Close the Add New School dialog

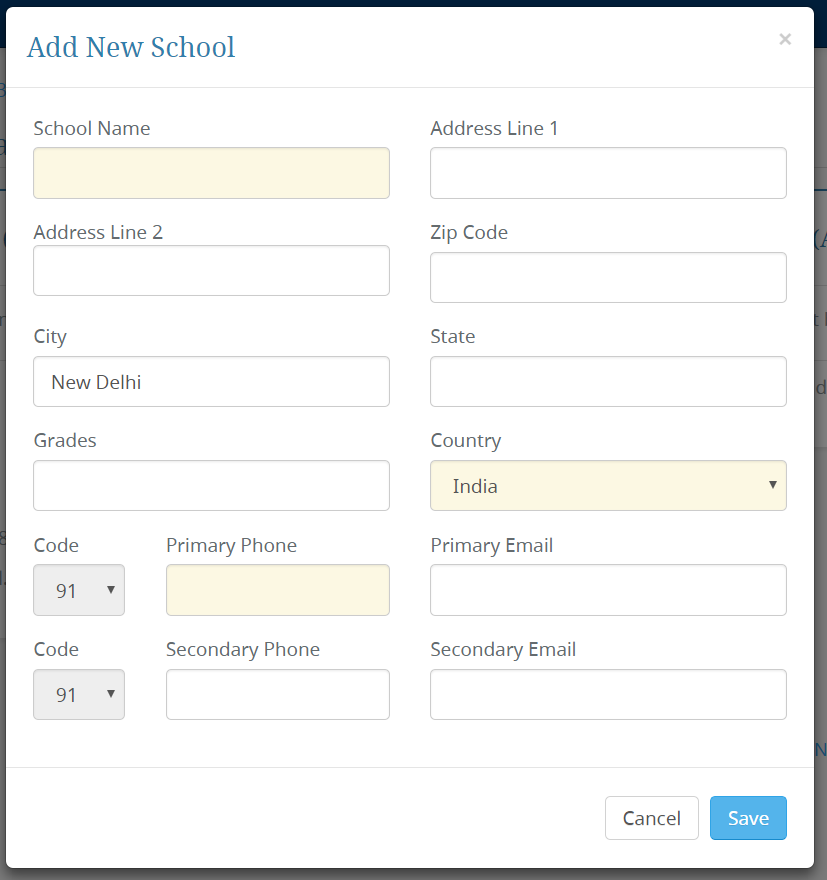point(785,39)
